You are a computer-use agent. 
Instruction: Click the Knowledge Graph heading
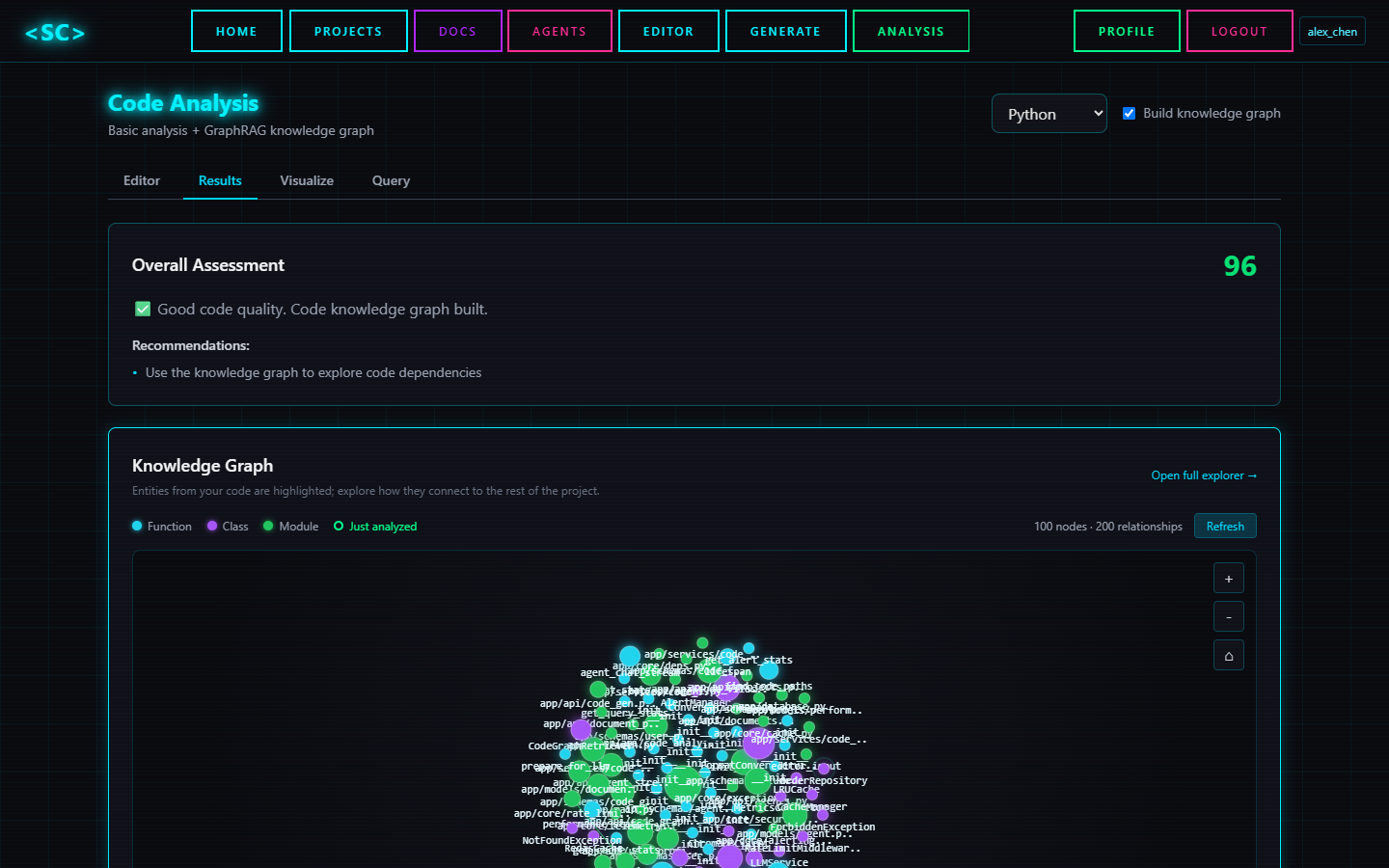tap(203, 466)
